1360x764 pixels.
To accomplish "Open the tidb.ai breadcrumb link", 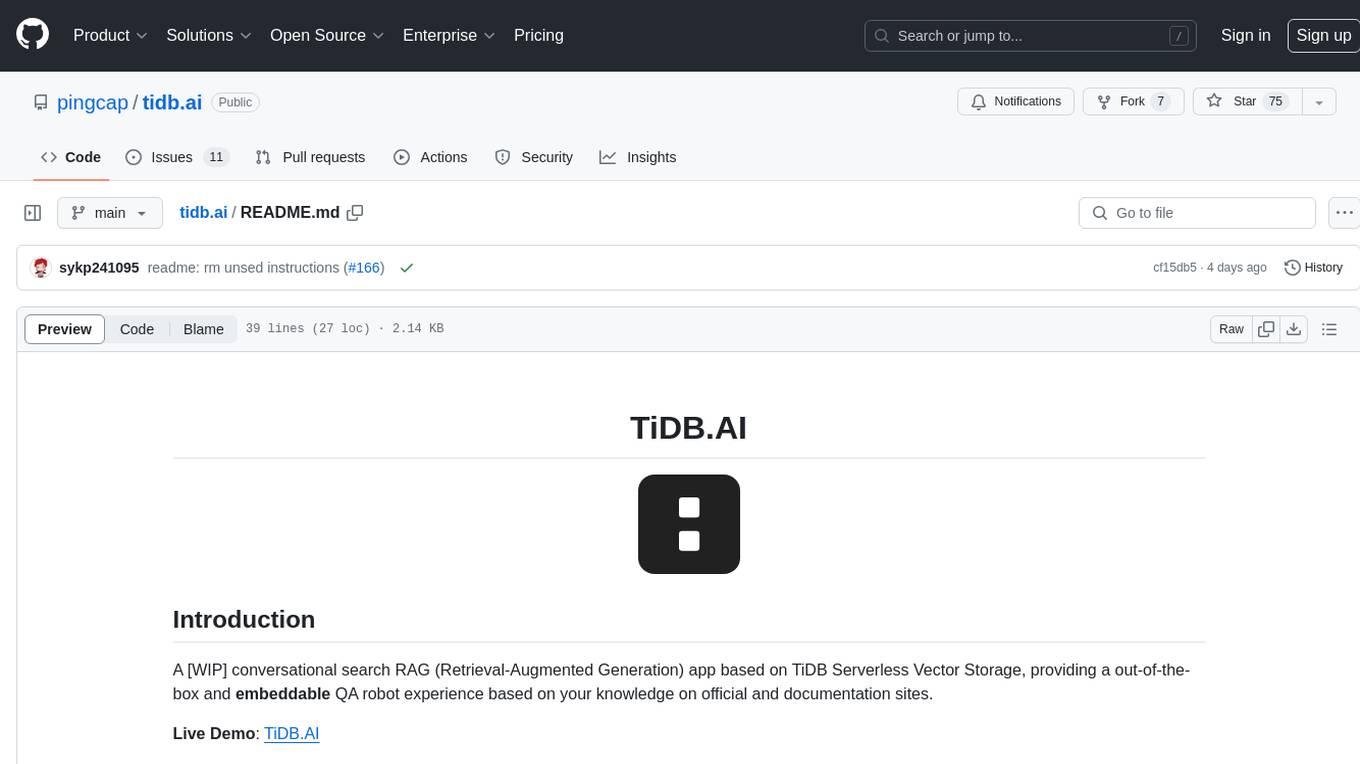I will pos(203,212).
